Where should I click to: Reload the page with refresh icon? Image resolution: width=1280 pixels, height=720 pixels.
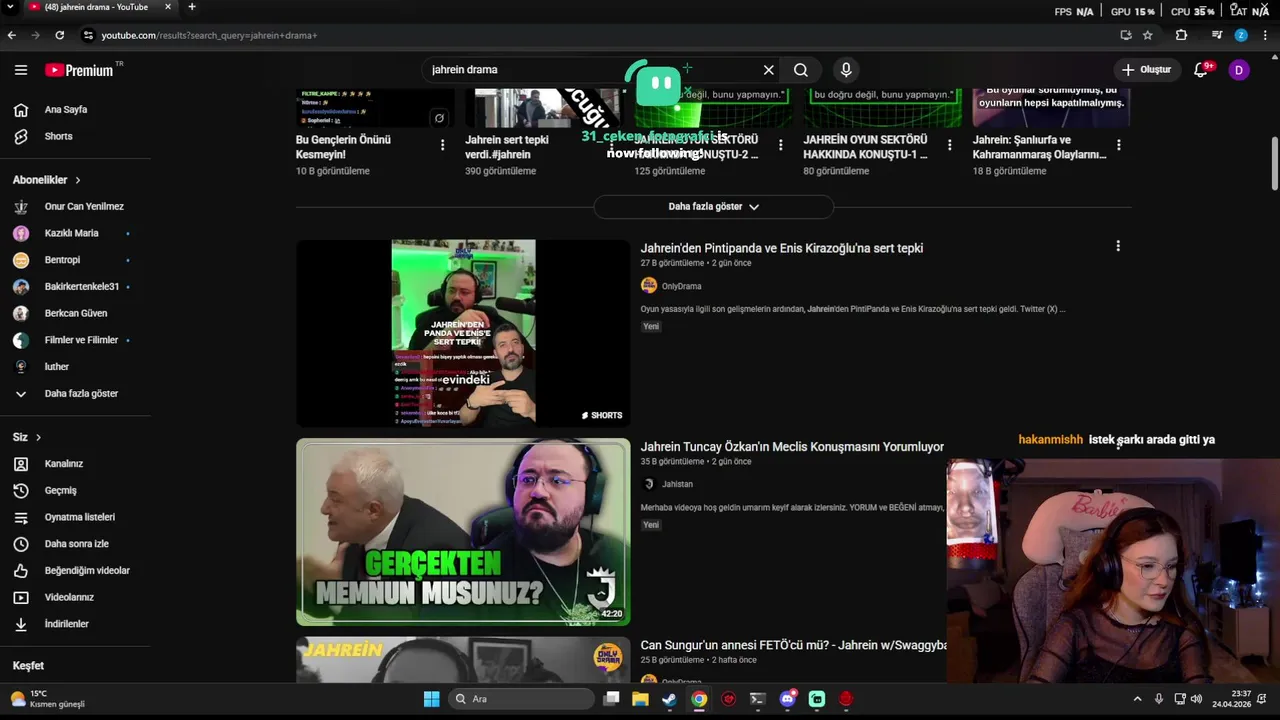point(60,35)
